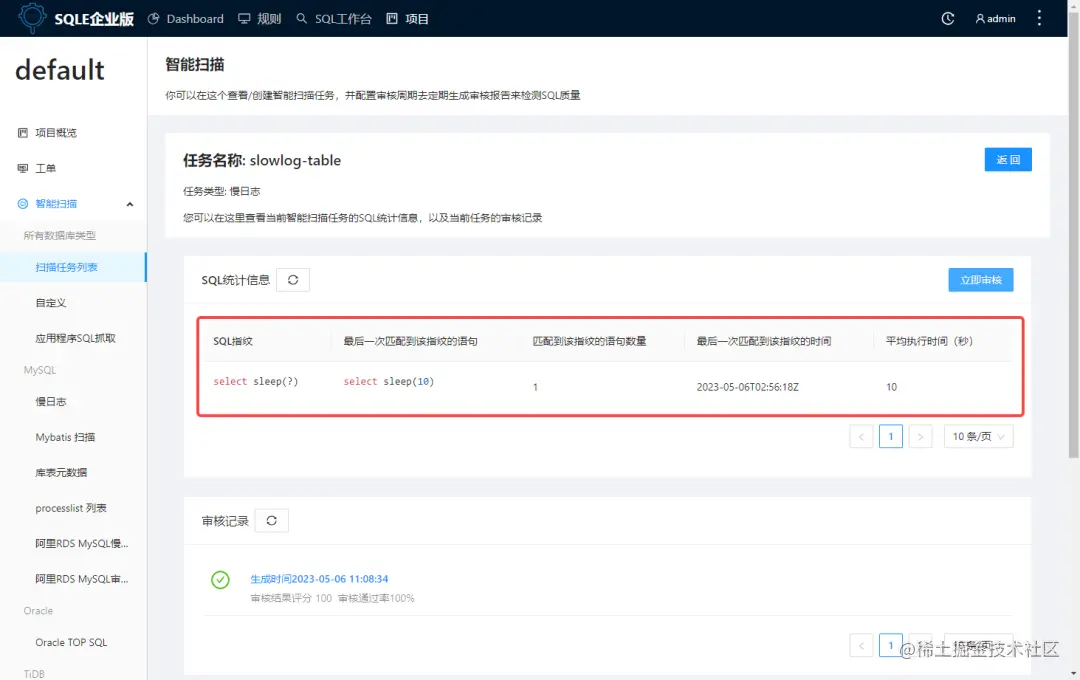Click the green success check icon

pyautogui.click(x=220, y=578)
